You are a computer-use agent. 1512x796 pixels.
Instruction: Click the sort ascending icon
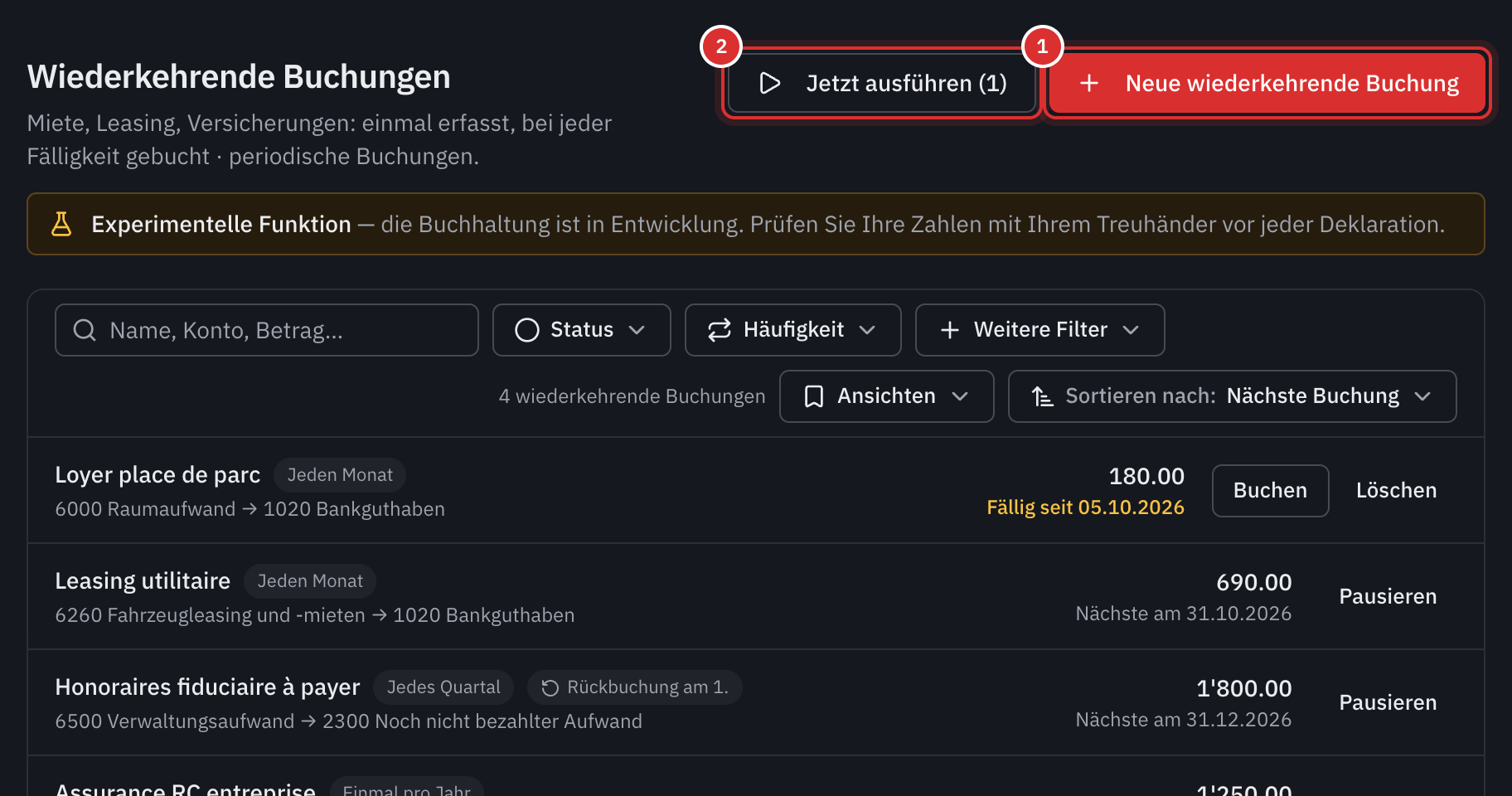tap(1043, 396)
